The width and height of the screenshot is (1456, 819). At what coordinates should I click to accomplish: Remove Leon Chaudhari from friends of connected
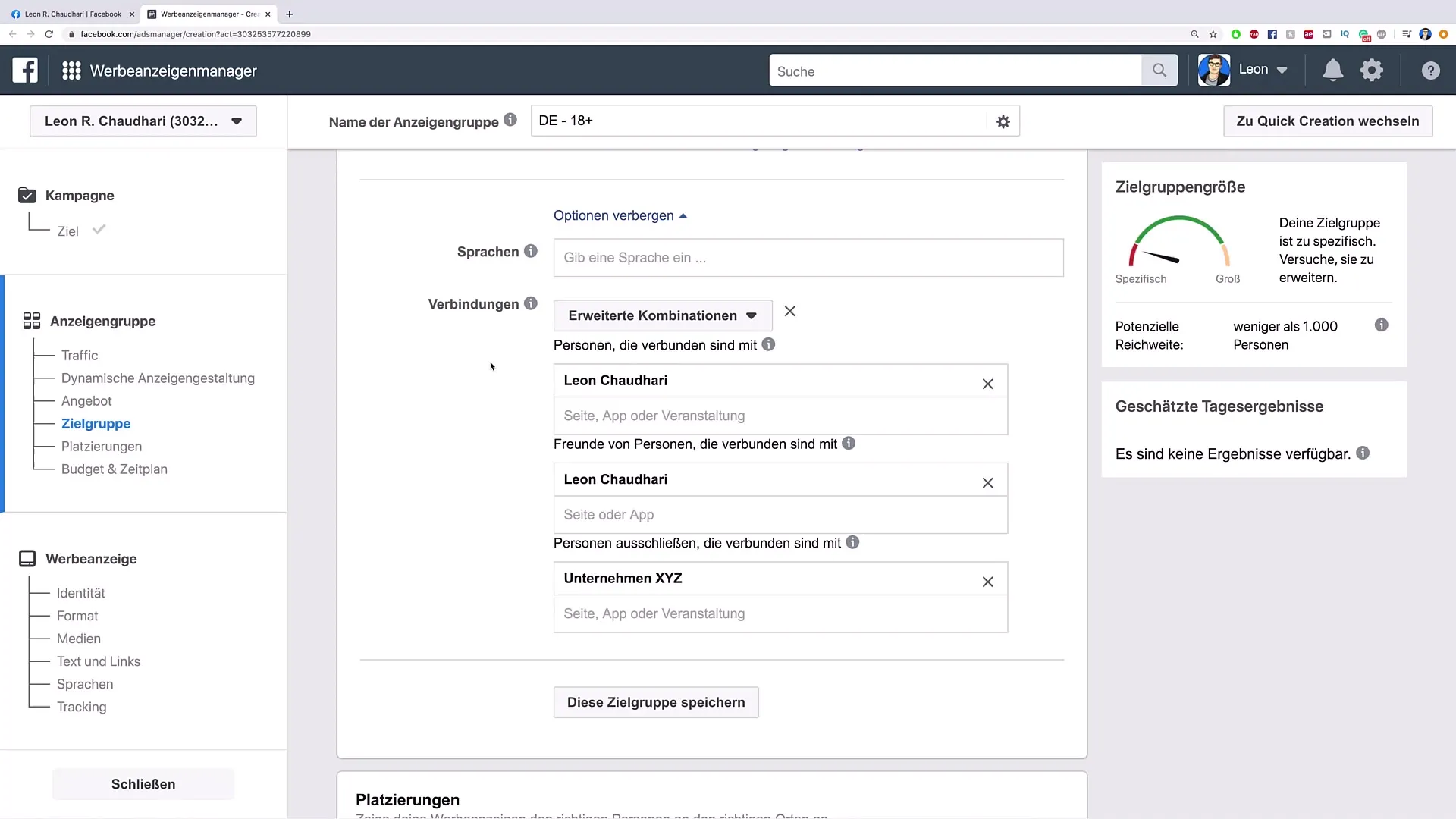click(987, 483)
